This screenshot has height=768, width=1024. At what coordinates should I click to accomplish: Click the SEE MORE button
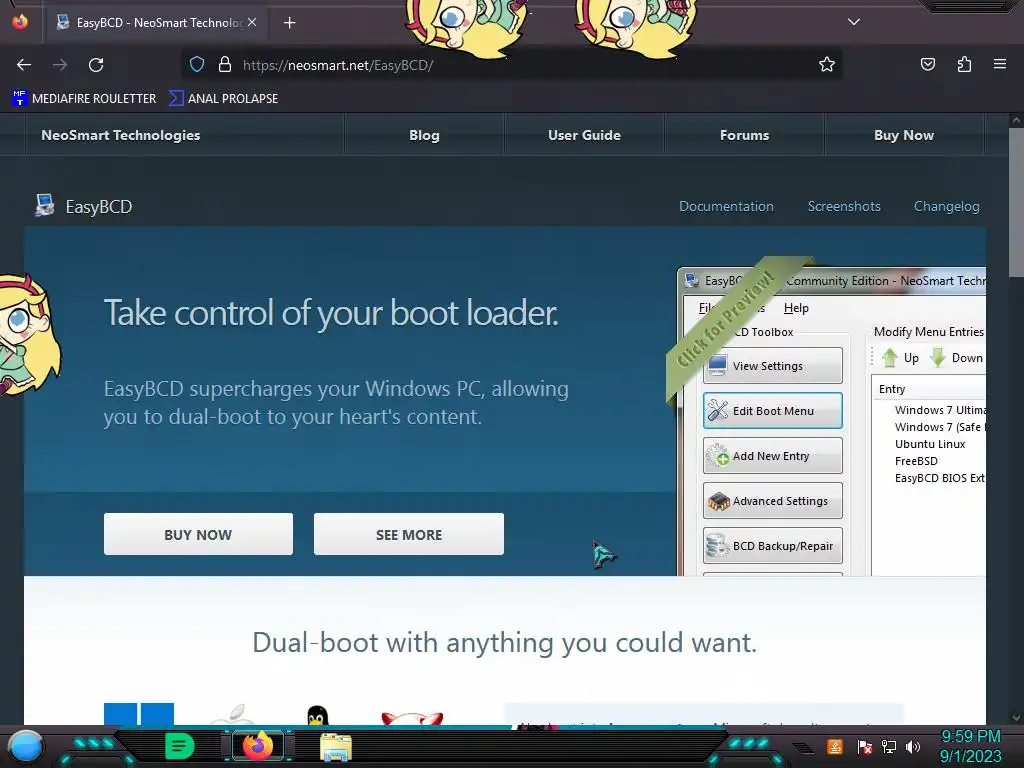[409, 534]
